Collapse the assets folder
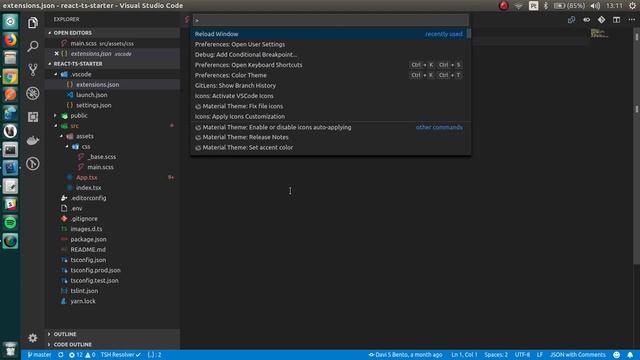640x360 pixels. point(62,136)
